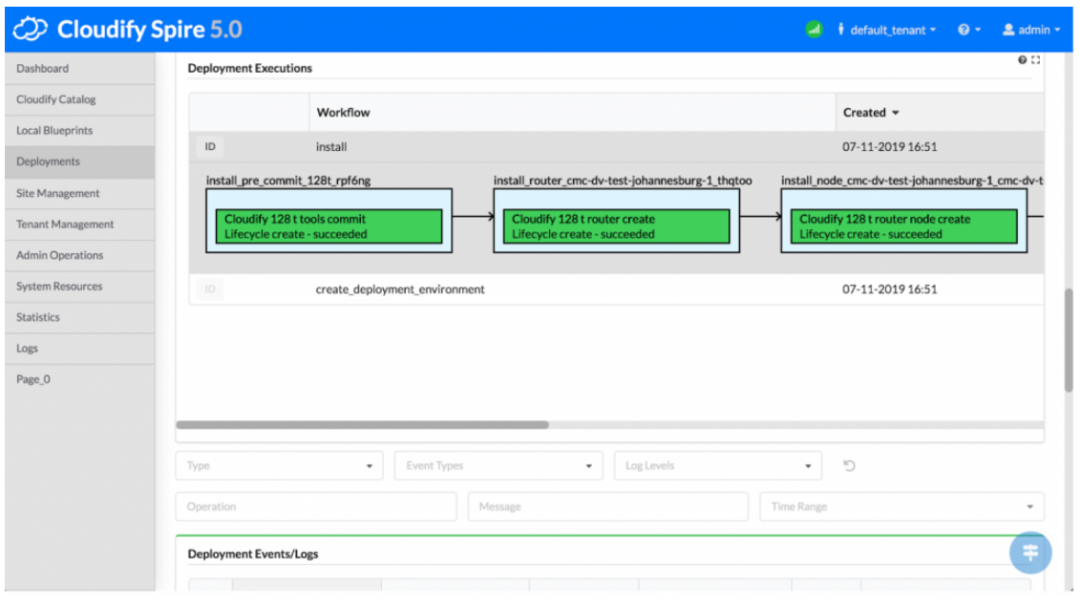Image resolution: width=1080 pixels, height=602 pixels.
Task: Select Deployments in the sidebar
Action: [x=80, y=162]
